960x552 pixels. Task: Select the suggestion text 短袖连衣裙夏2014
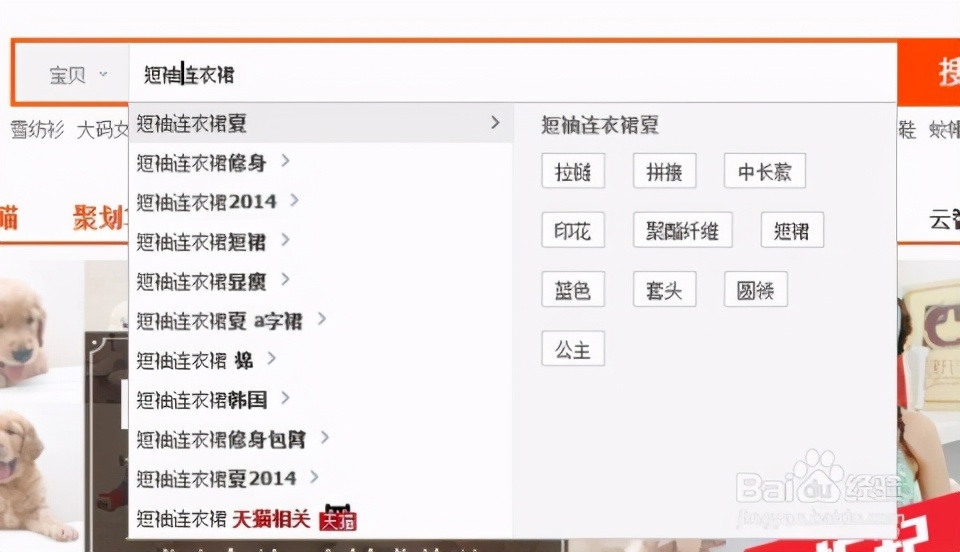click(216, 479)
